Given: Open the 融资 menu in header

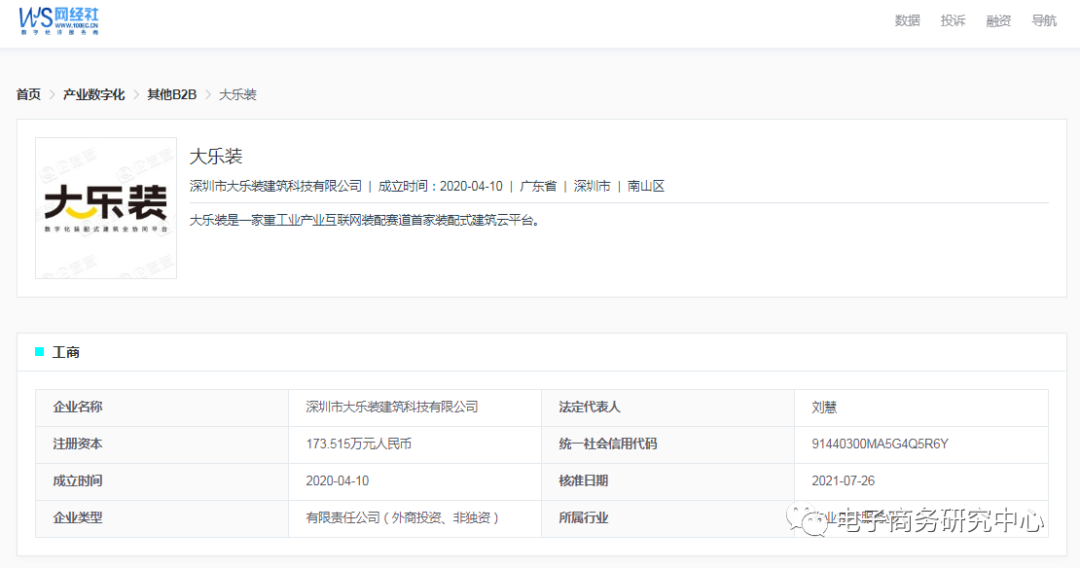Looking at the screenshot, I should [x=998, y=21].
